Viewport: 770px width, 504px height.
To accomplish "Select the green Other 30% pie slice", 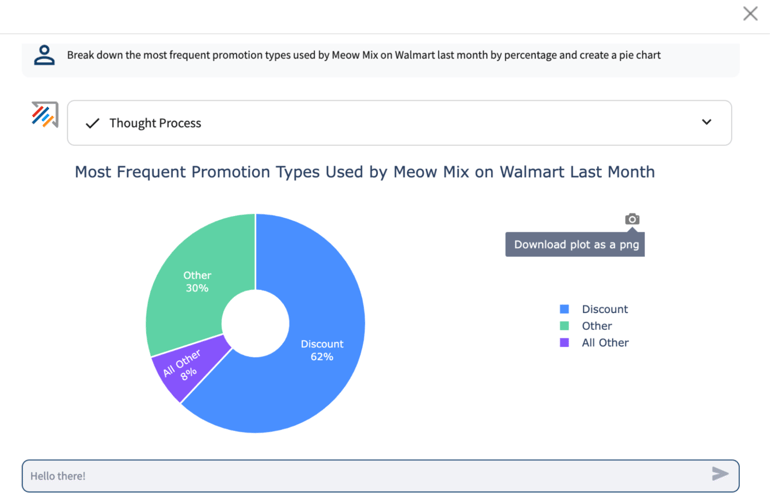I will (196, 281).
